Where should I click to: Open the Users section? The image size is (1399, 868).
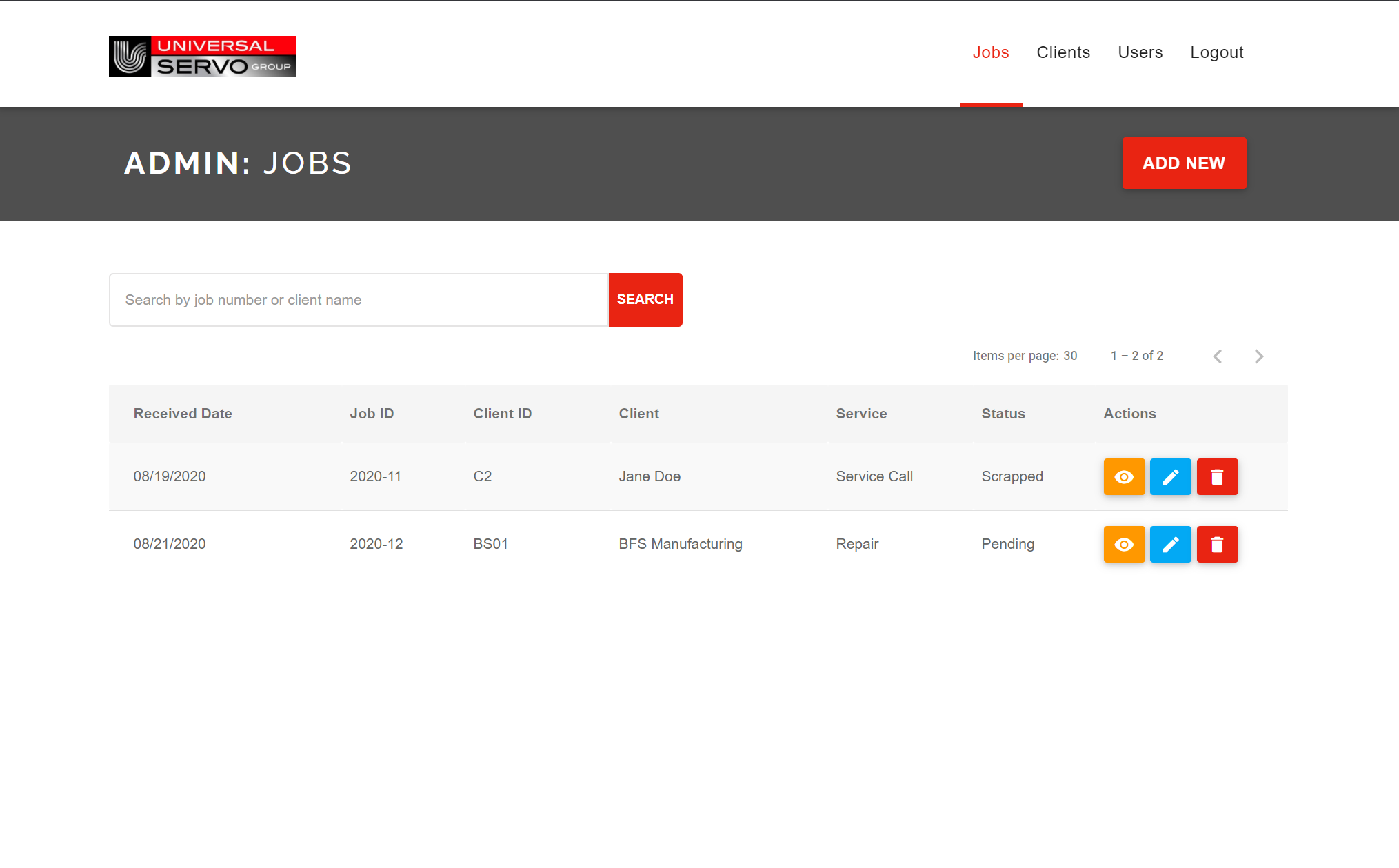1140,52
